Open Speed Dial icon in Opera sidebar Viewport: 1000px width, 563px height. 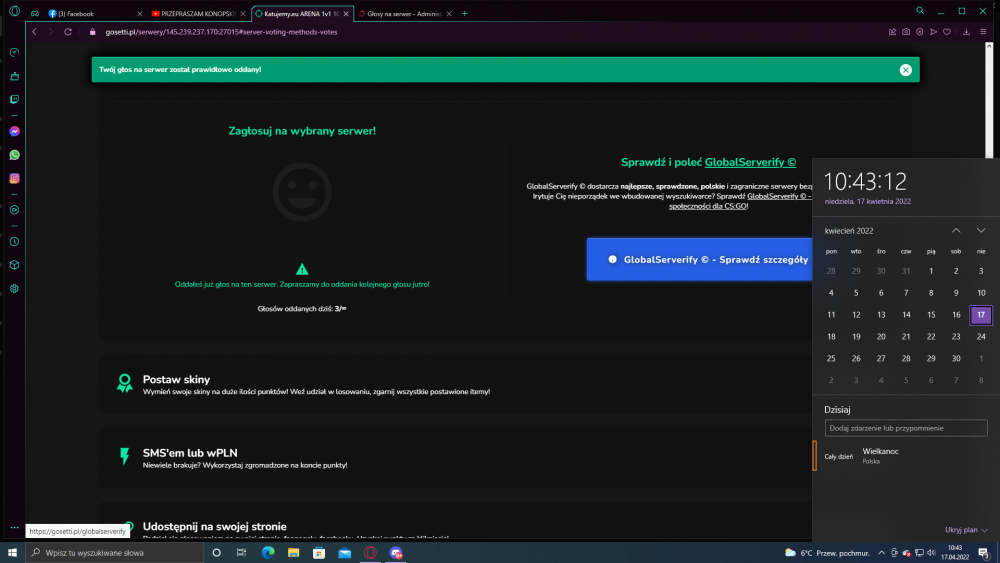click(15, 52)
